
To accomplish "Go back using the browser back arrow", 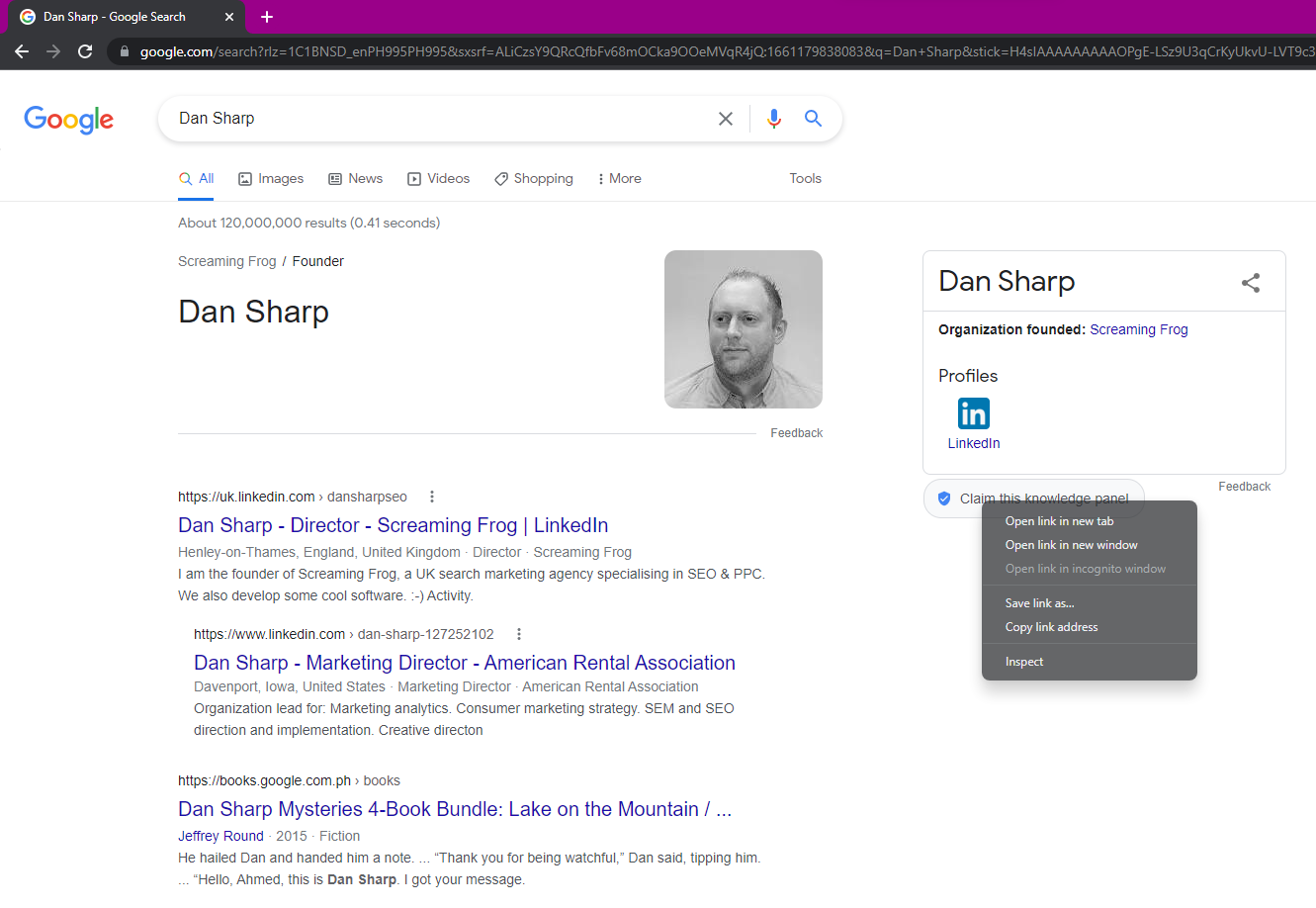I will pyautogui.click(x=22, y=51).
